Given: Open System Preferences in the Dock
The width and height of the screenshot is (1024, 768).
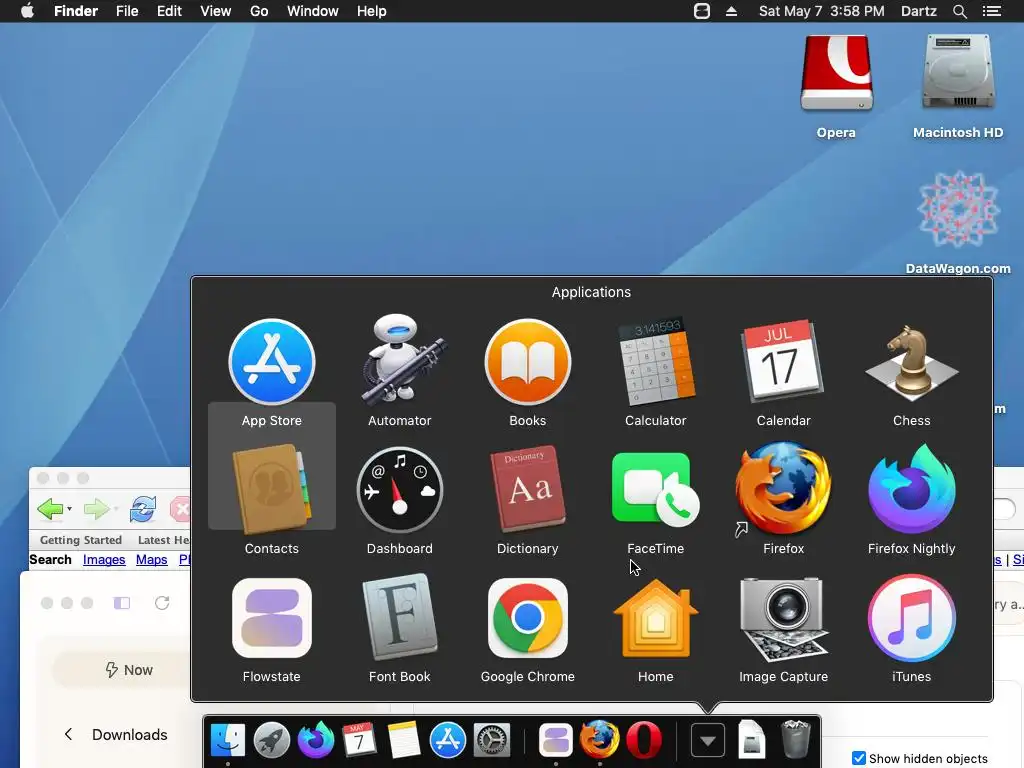Looking at the screenshot, I should coord(491,740).
